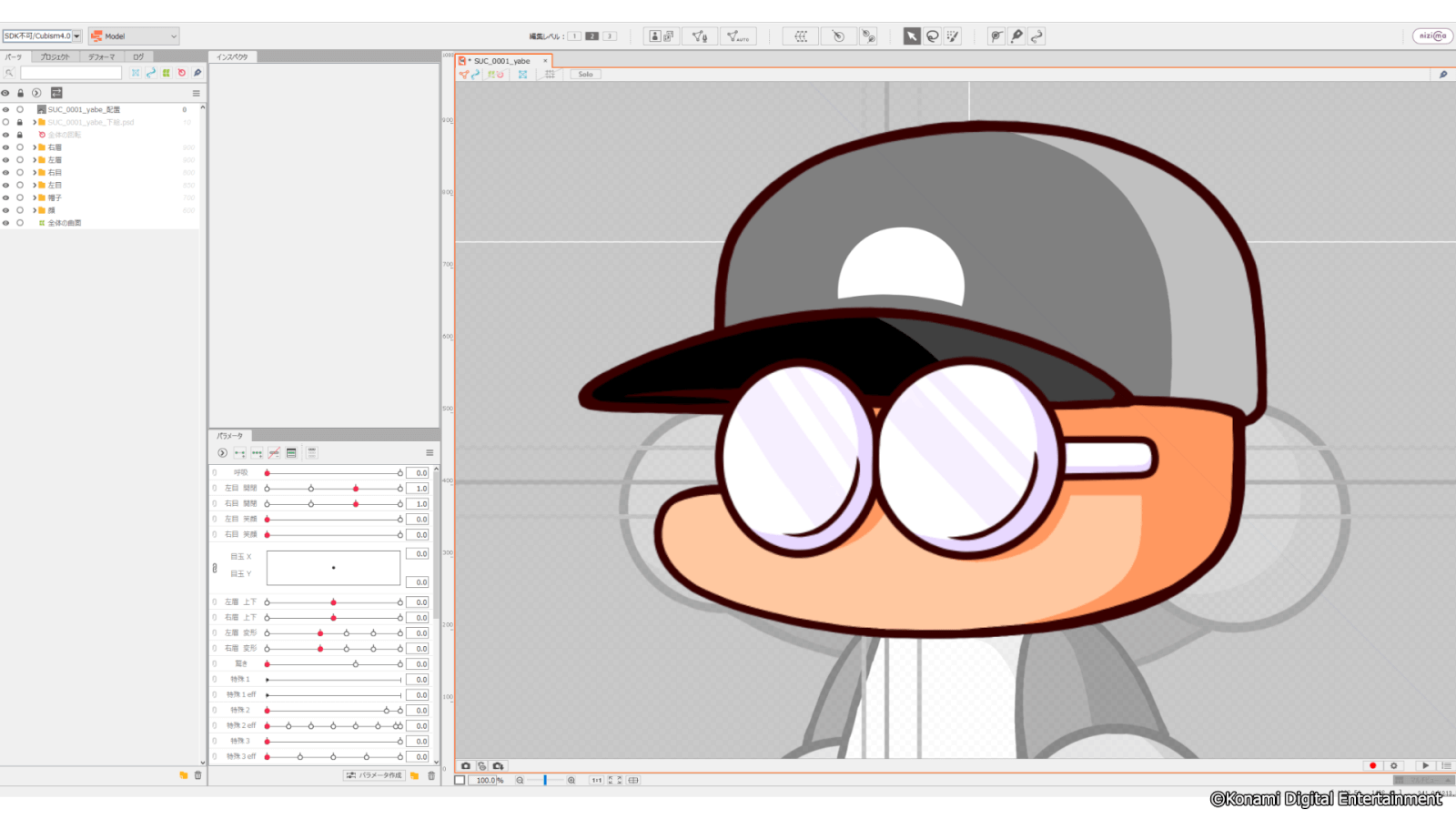Filter parts list by warp deformer icon
The image size is (1456, 819).
coord(136,73)
